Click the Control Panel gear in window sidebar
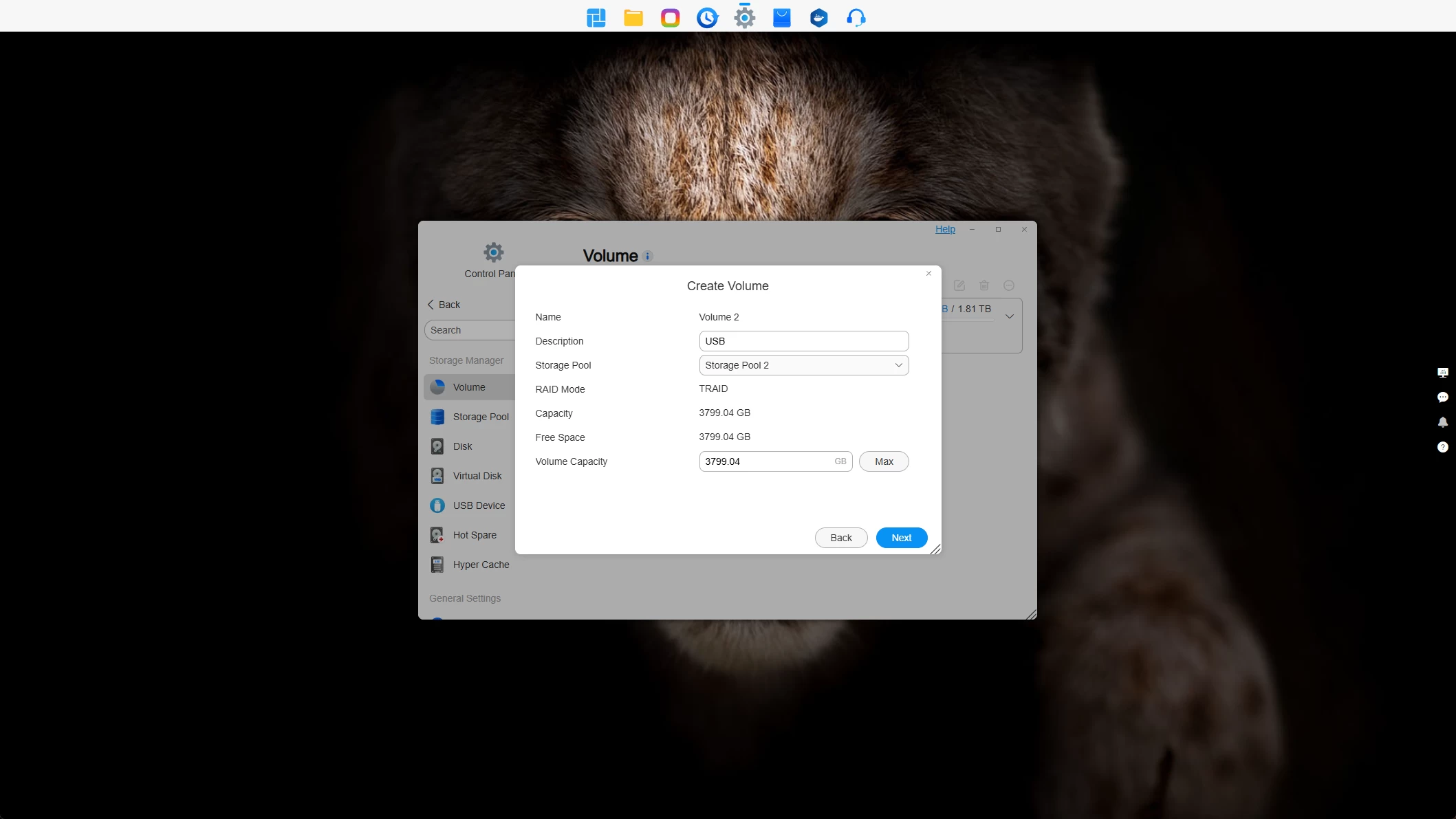1456x819 pixels. pyautogui.click(x=493, y=252)
